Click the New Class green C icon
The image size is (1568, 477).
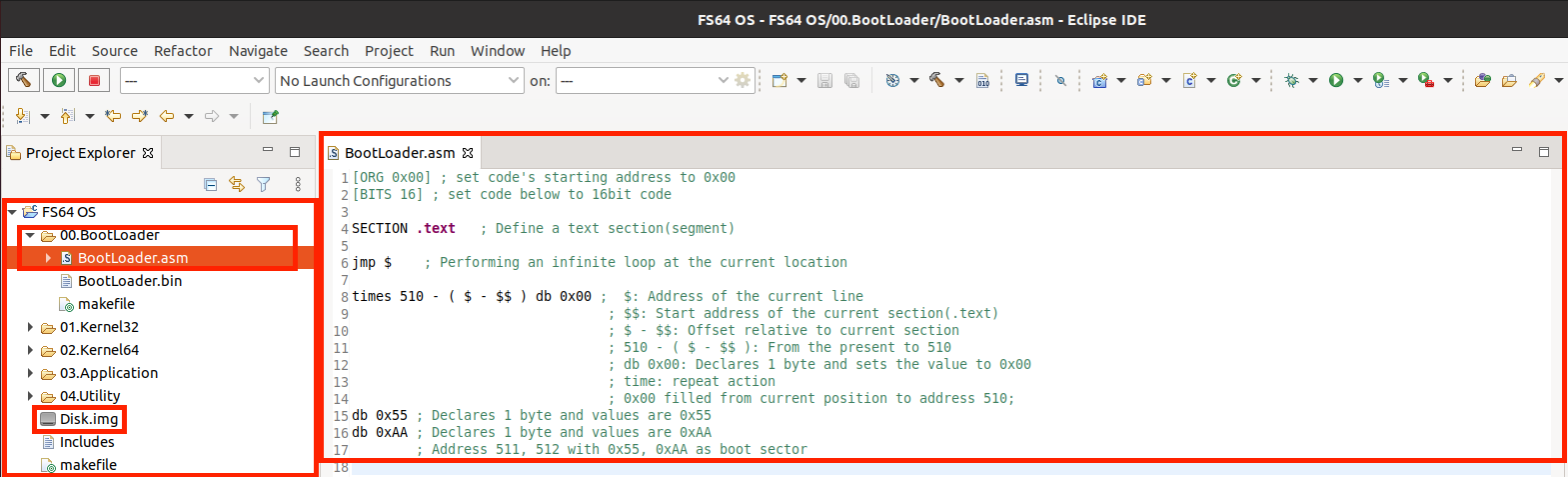(1234, 80)
